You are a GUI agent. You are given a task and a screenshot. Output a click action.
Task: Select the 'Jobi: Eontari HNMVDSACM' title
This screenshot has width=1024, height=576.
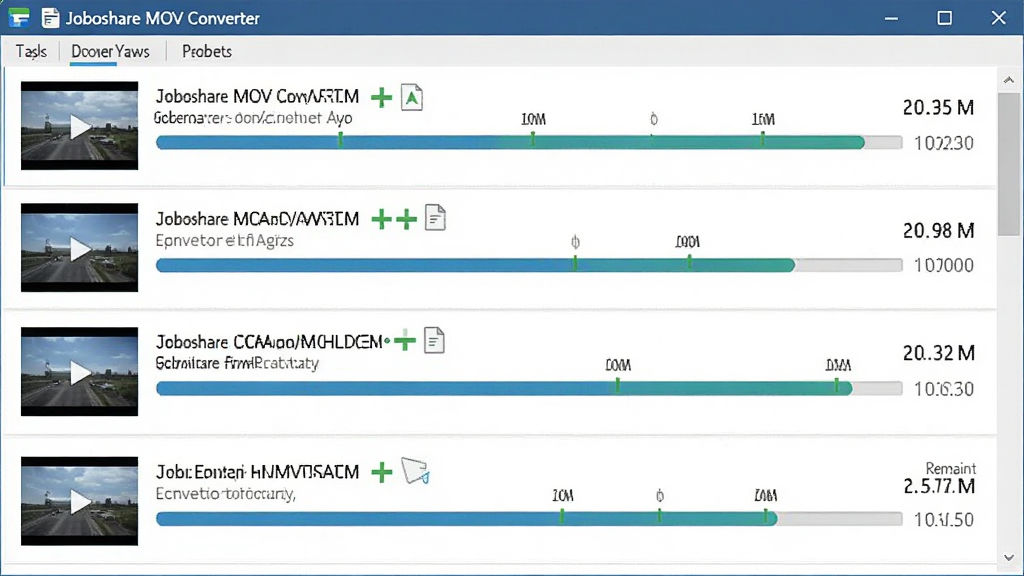pos(257,472)
